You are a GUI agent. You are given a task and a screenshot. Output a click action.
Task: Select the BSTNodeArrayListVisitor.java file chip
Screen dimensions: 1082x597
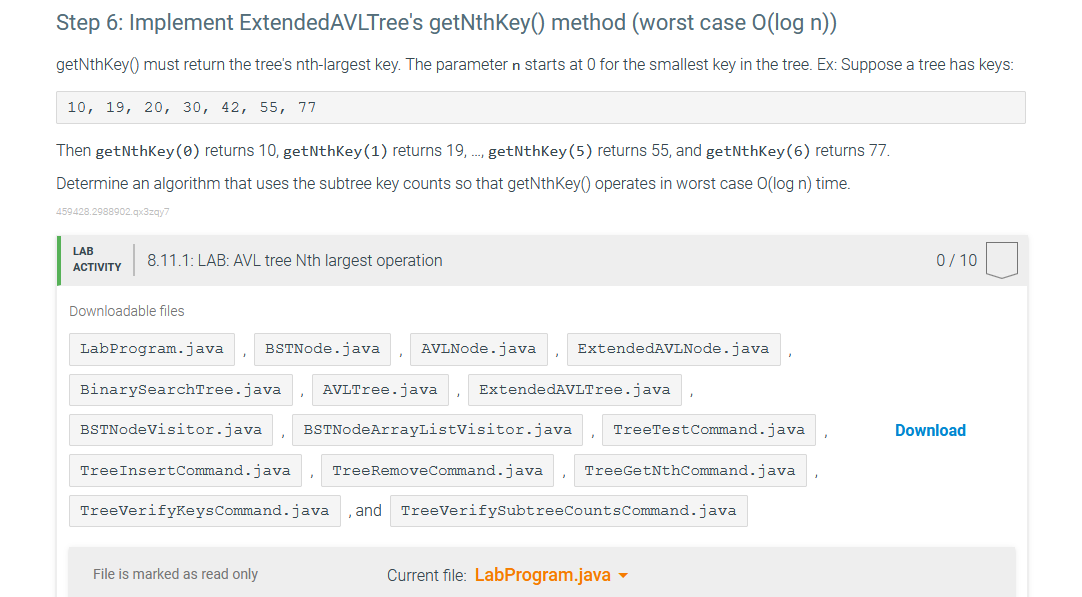click(x=438, y=429)
